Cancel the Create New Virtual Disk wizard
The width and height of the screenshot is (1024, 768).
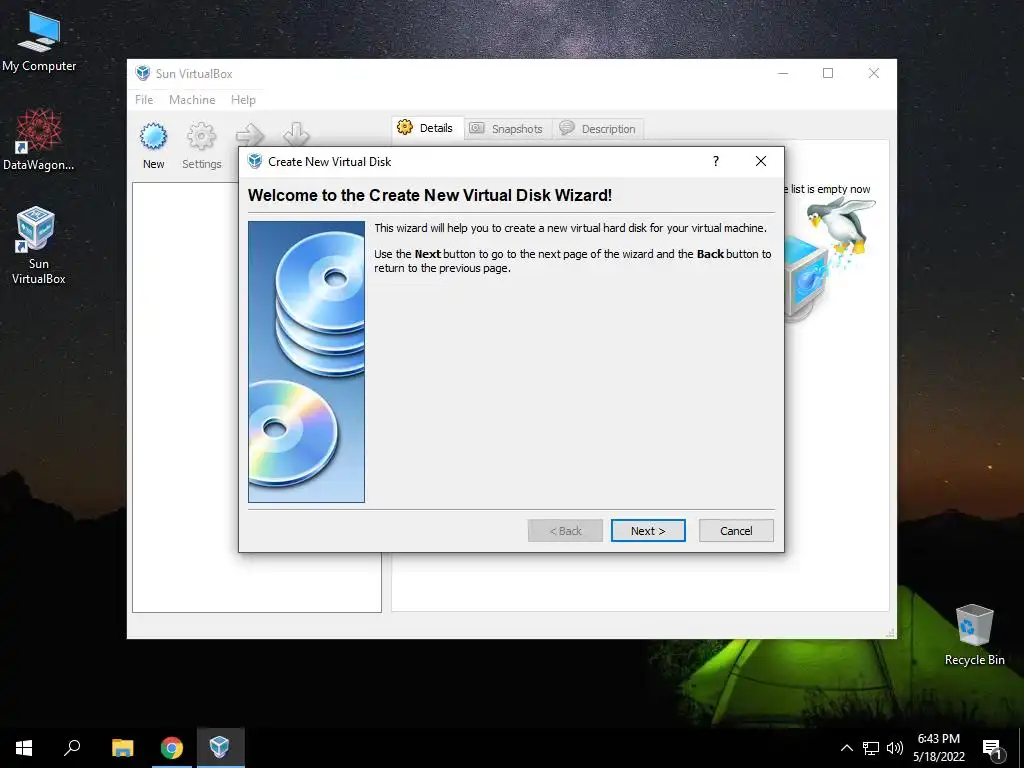(x=736, y=531)
